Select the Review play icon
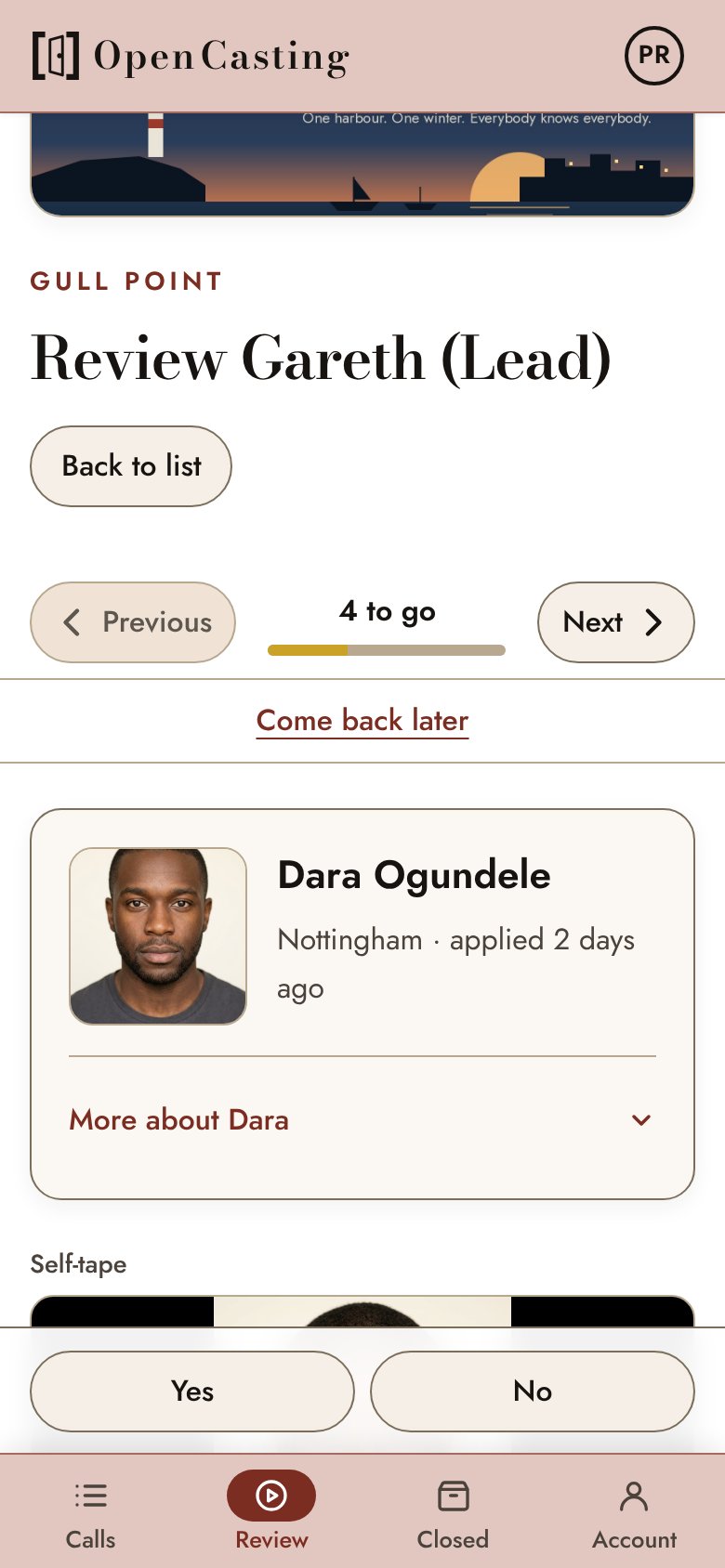Image resolution: width=725 pixels, height=1568 pixels. point(271,1496)
